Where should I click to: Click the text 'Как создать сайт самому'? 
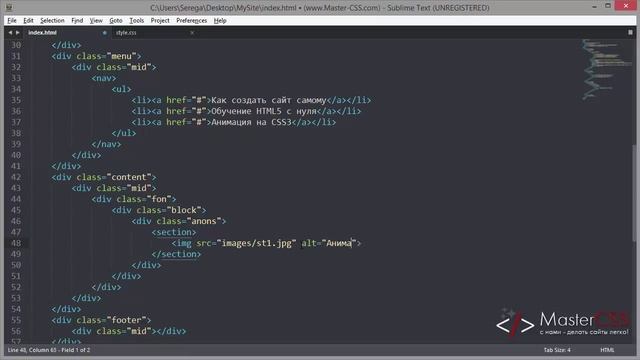(269, 100)
